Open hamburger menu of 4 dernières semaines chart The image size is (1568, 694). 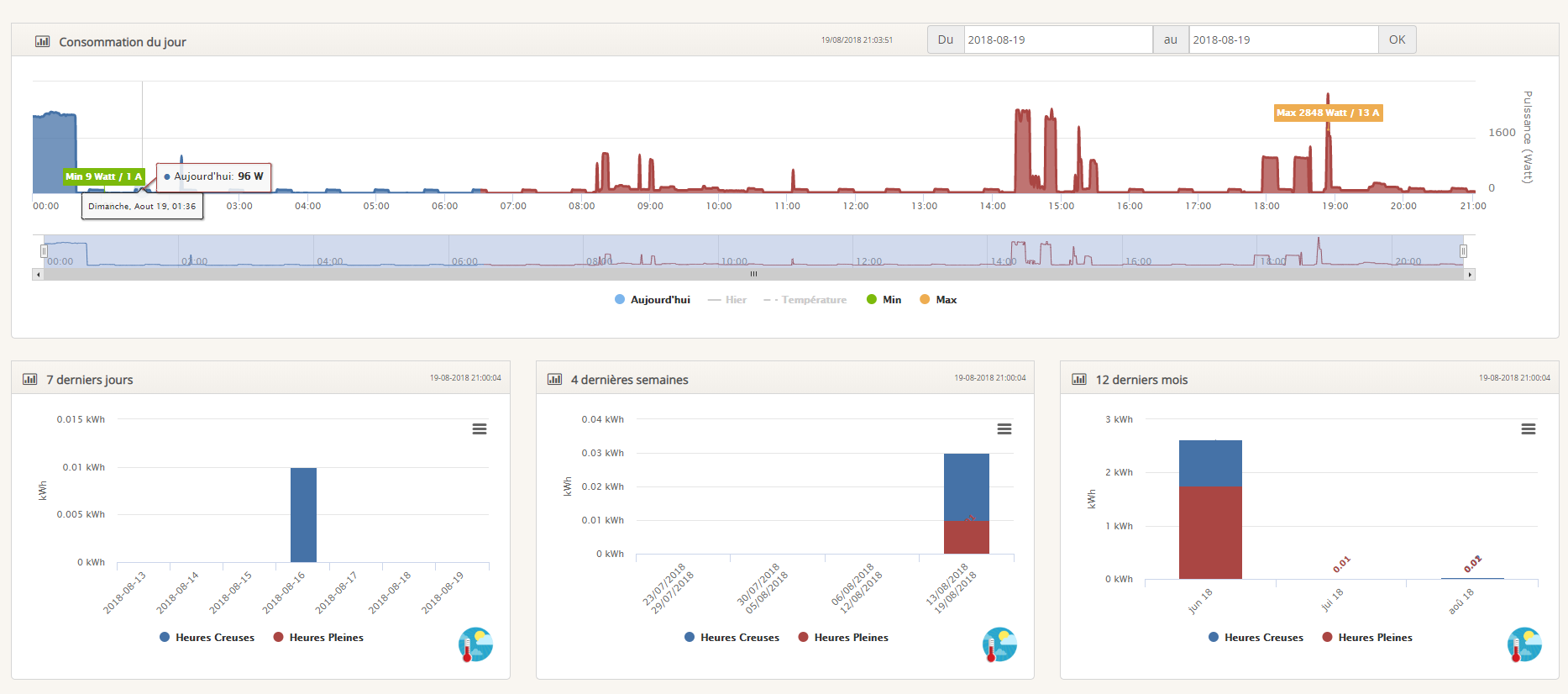(1004, 428)
